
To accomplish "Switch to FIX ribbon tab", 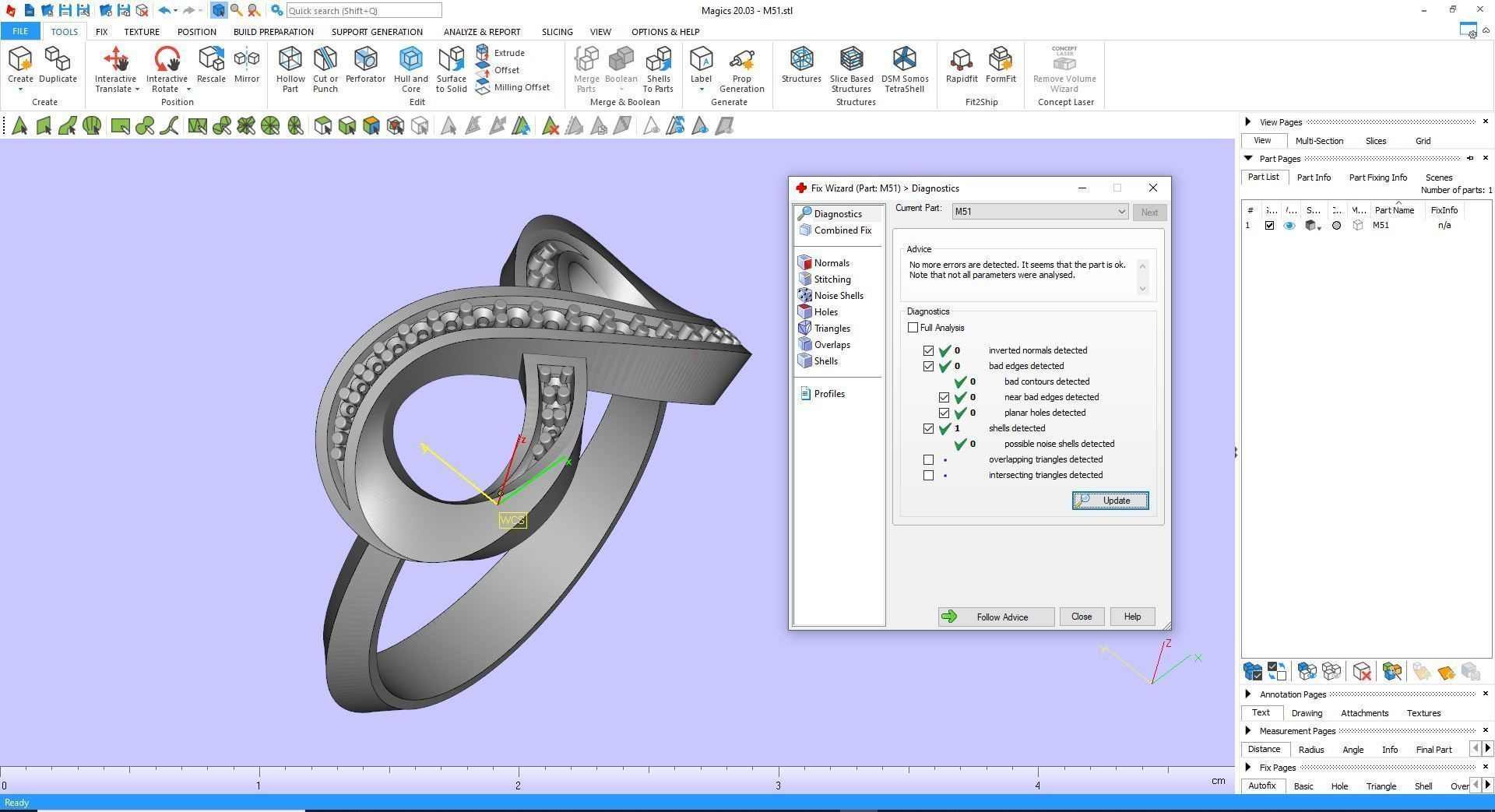I will pyautogui.click(x=101, y=32).
